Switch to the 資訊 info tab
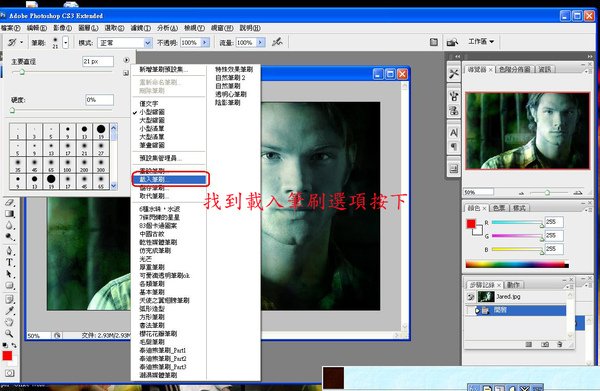The width and height of the screenshot is (600, 391). coord(545,69)
